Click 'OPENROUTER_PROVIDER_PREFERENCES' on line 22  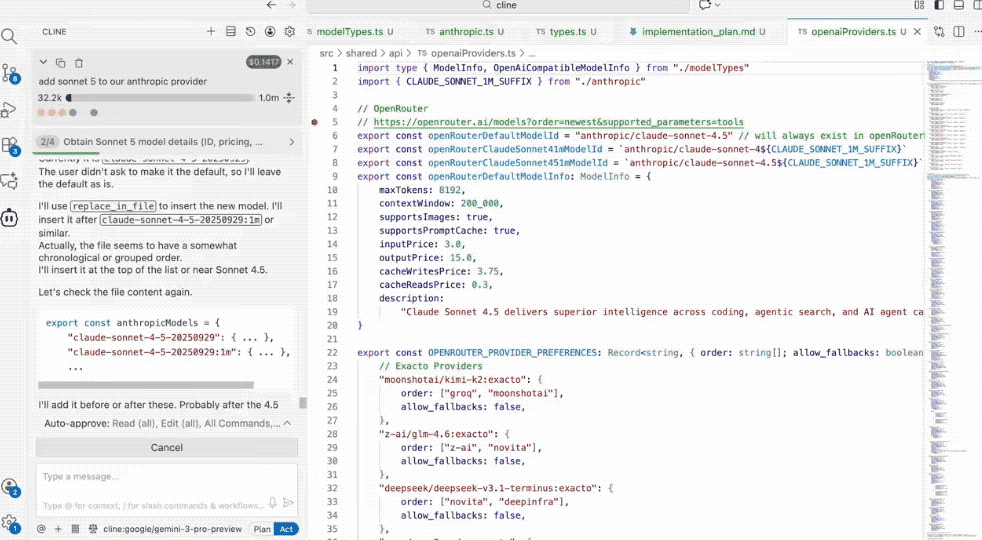point(512,353)
